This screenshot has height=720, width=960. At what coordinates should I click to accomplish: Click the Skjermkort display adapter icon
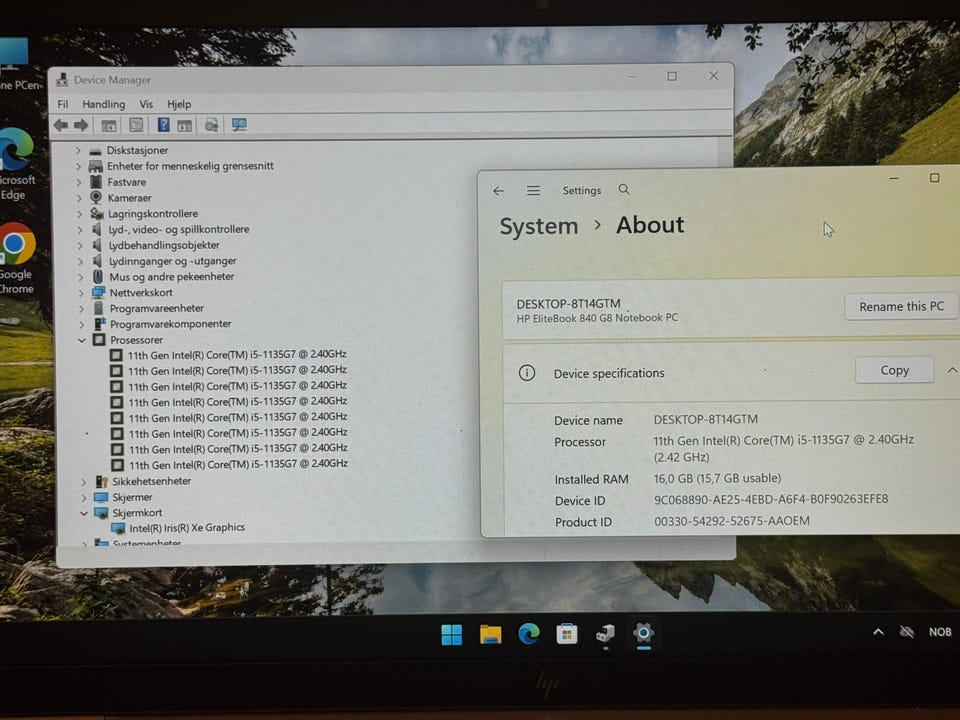pos(102,513)
